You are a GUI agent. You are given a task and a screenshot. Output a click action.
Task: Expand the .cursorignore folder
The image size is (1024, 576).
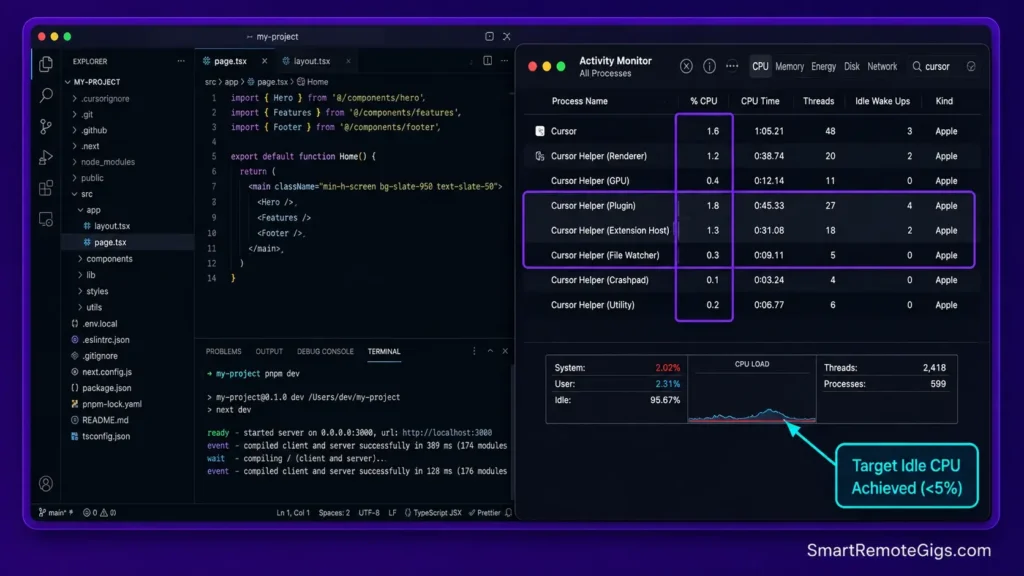101,99
